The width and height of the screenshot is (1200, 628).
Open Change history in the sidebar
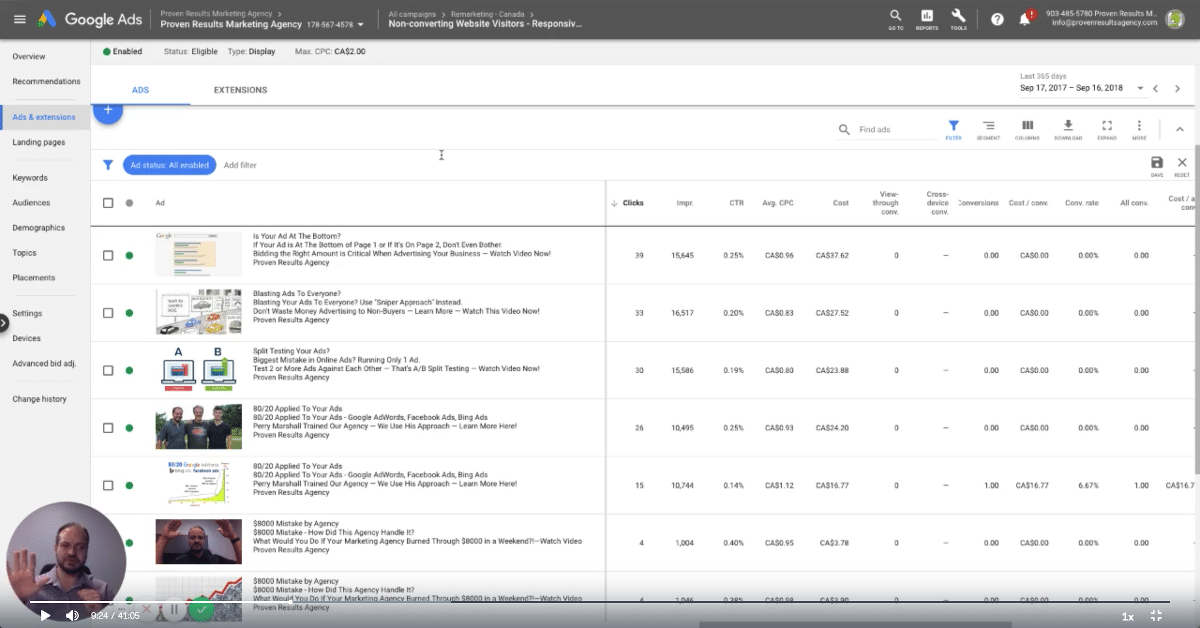(40, 399)
